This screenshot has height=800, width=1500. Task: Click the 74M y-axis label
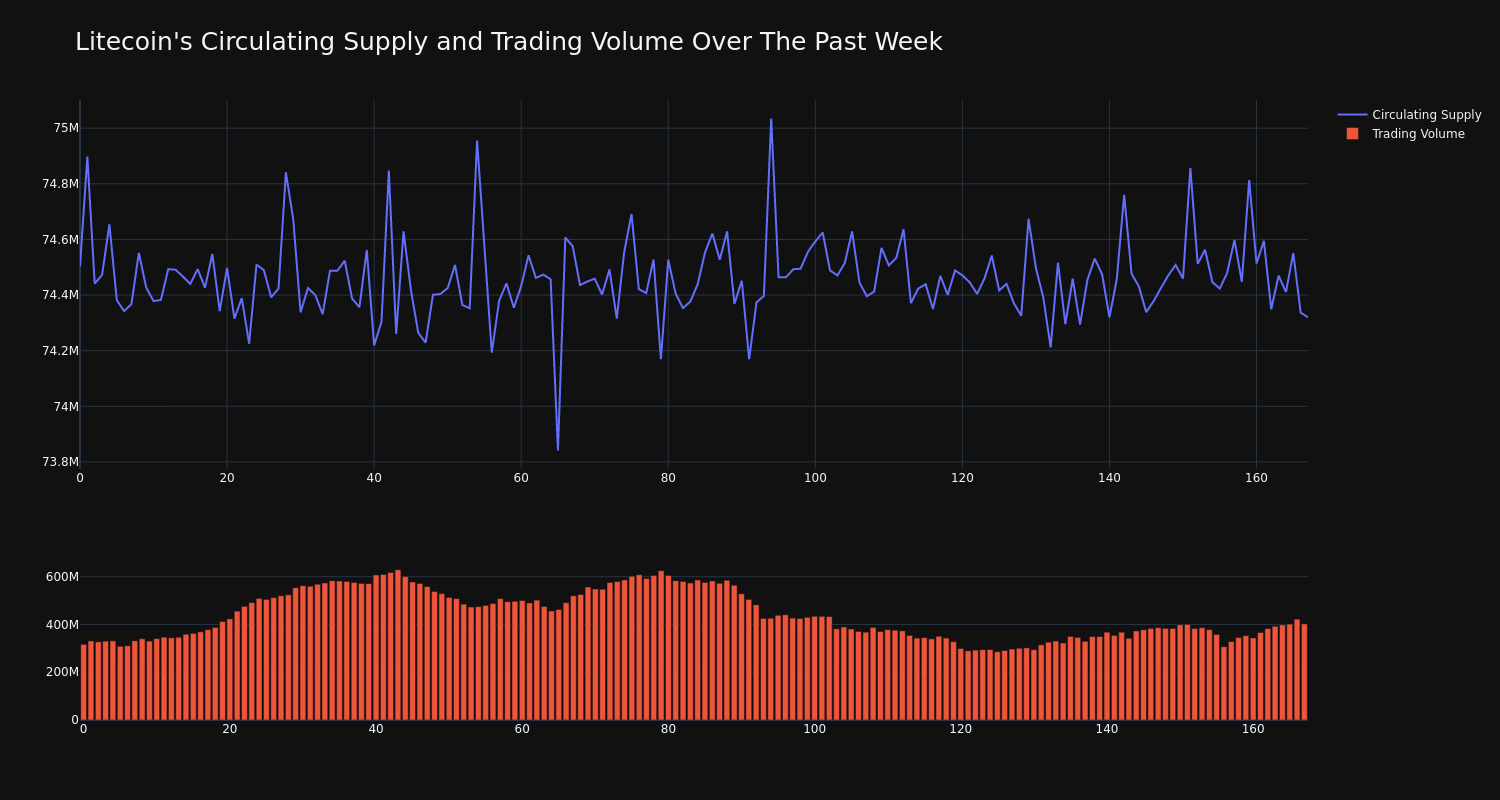(x=66, y=406)
